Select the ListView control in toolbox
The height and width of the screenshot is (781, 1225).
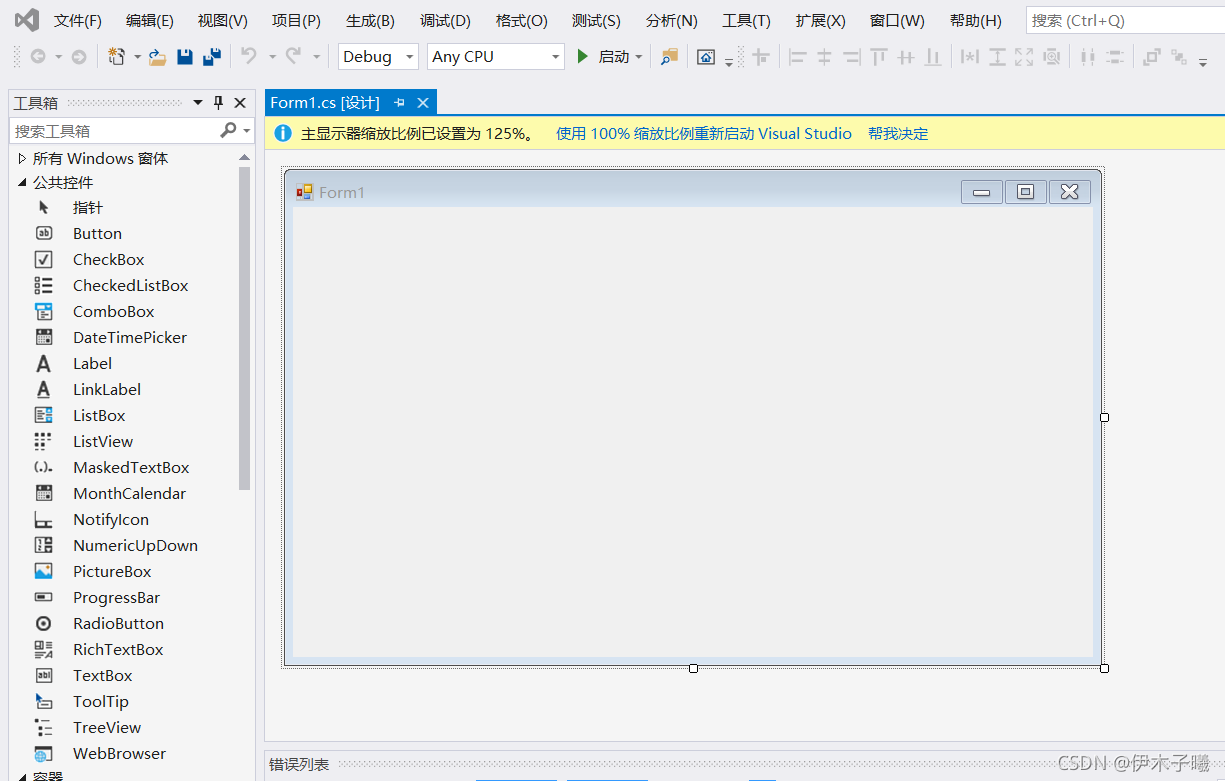click(102, 441)
